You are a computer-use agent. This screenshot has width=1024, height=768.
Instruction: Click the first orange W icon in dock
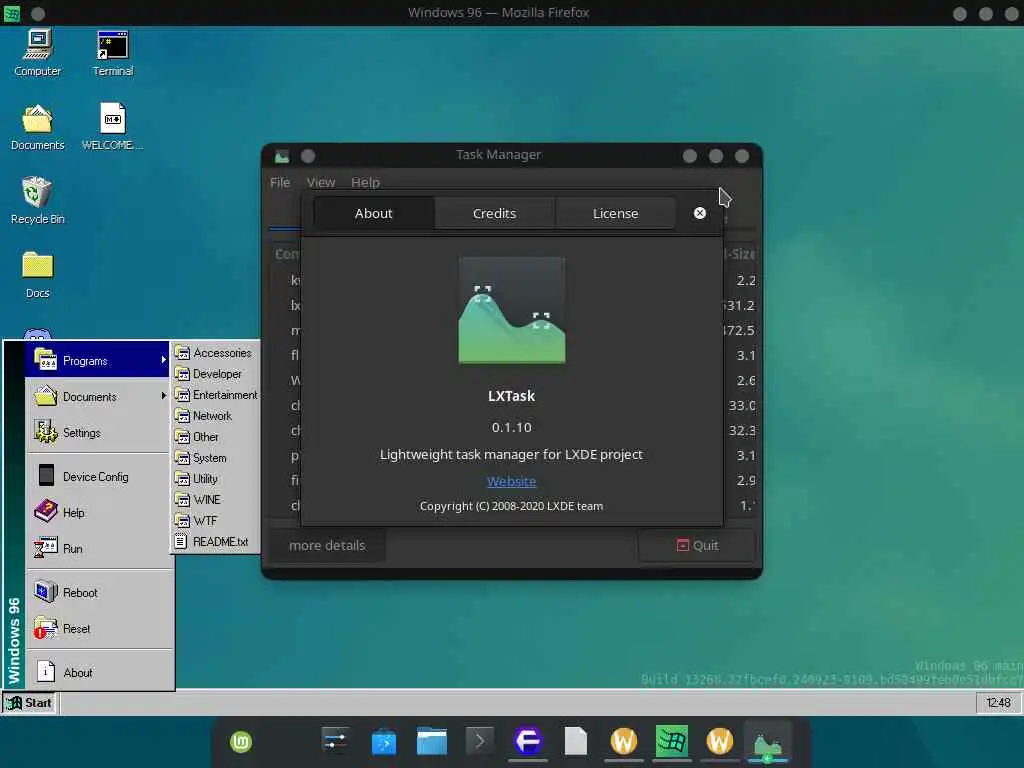click(x=624, y=741)
